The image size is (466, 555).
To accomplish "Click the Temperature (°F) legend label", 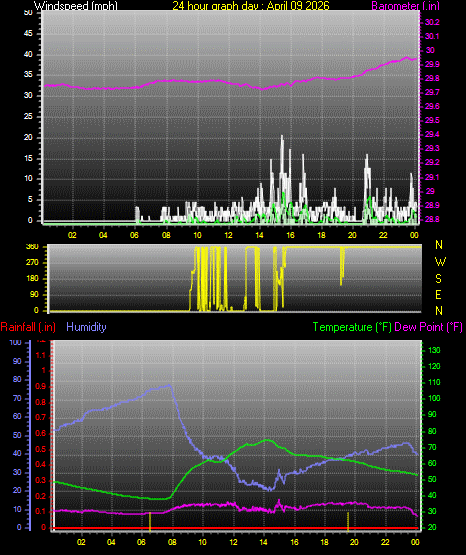I will (352, 327).
